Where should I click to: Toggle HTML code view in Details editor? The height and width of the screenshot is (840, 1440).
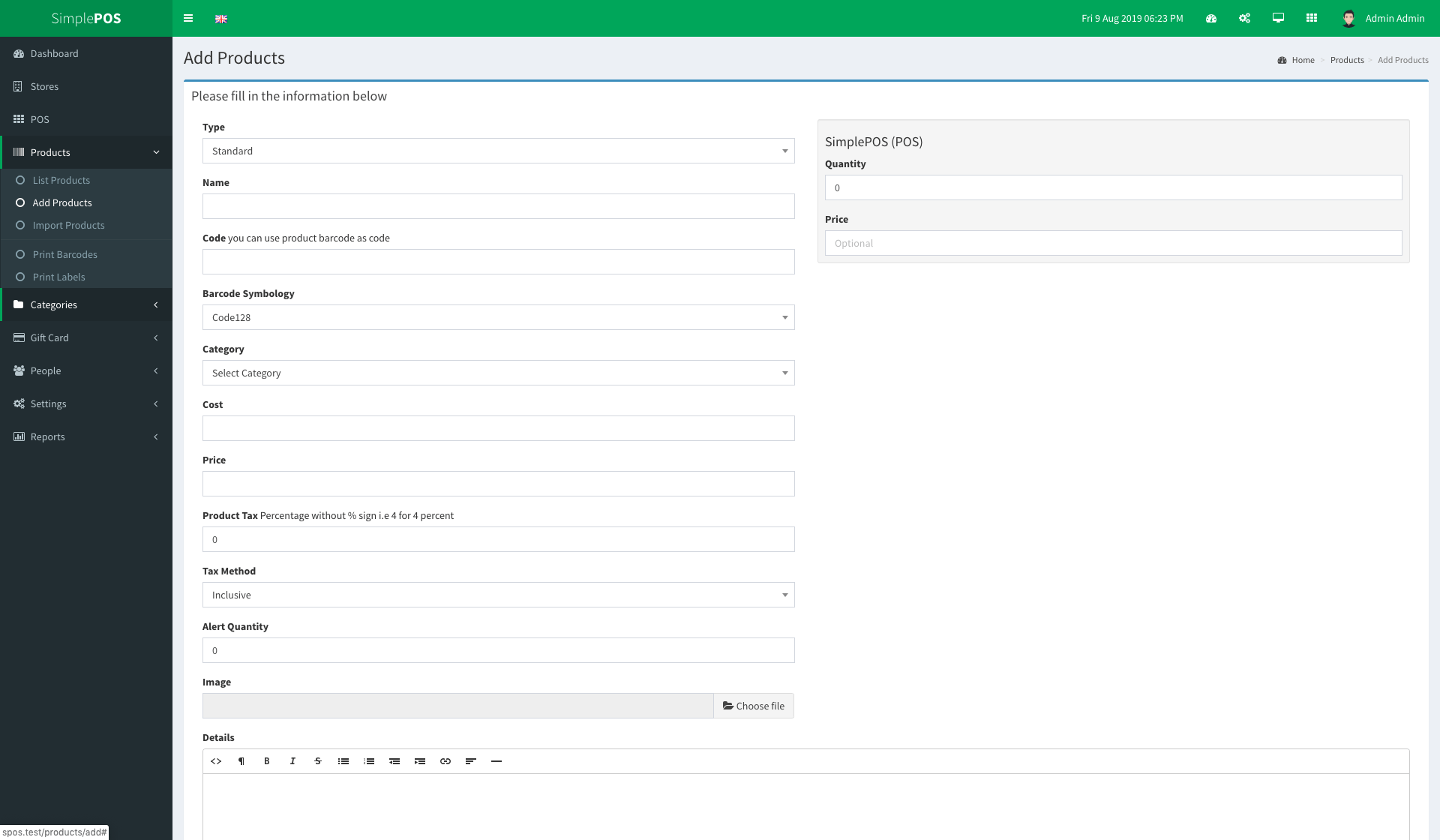pos(216,761)
